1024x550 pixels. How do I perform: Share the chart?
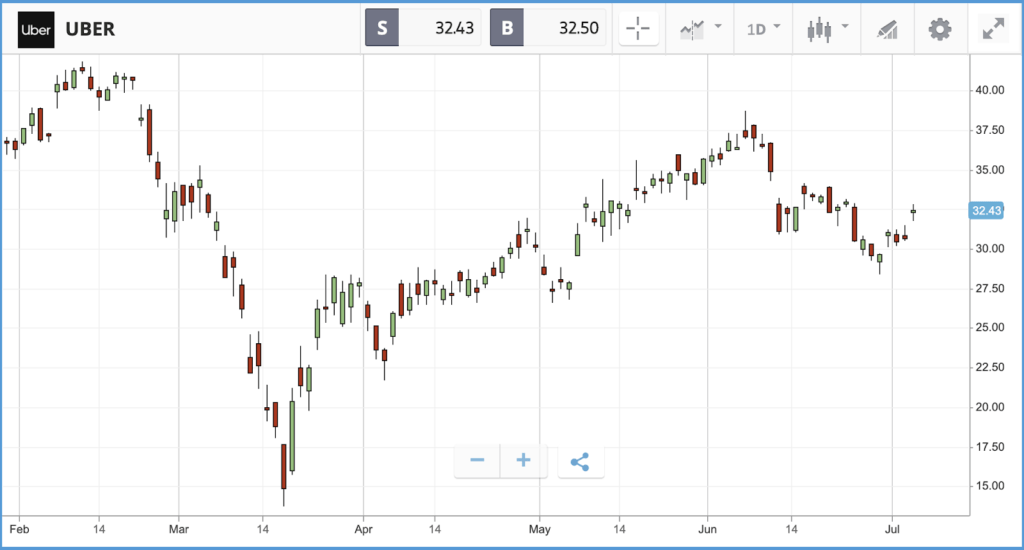point(580,462)
